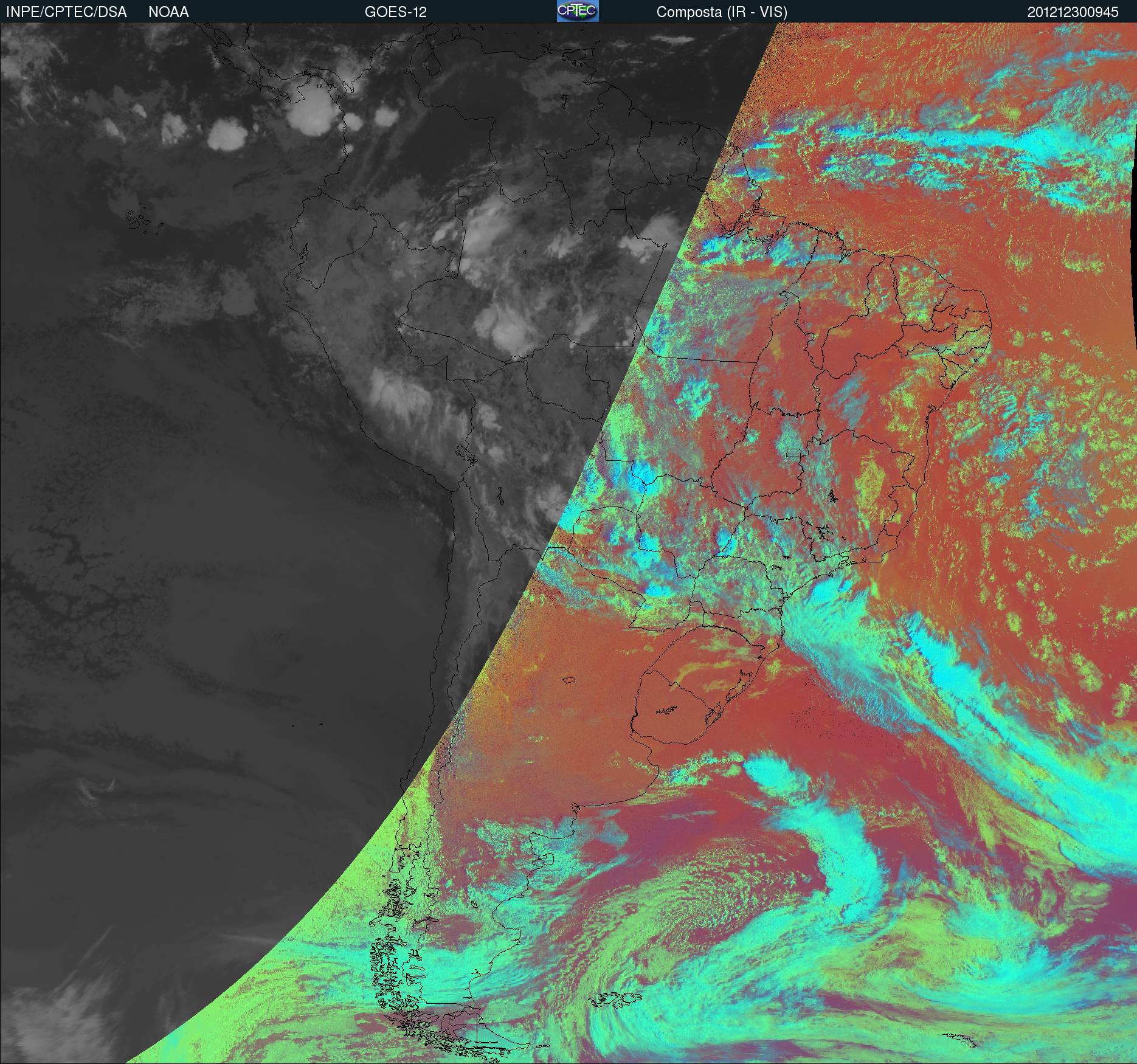The image size is (1137, 1064).
Task: Click the GOES-12 satellite label
Action: 395,12
